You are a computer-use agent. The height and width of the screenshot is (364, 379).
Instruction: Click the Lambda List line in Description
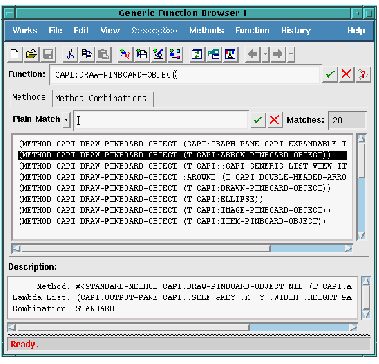[x=182, y=297]
